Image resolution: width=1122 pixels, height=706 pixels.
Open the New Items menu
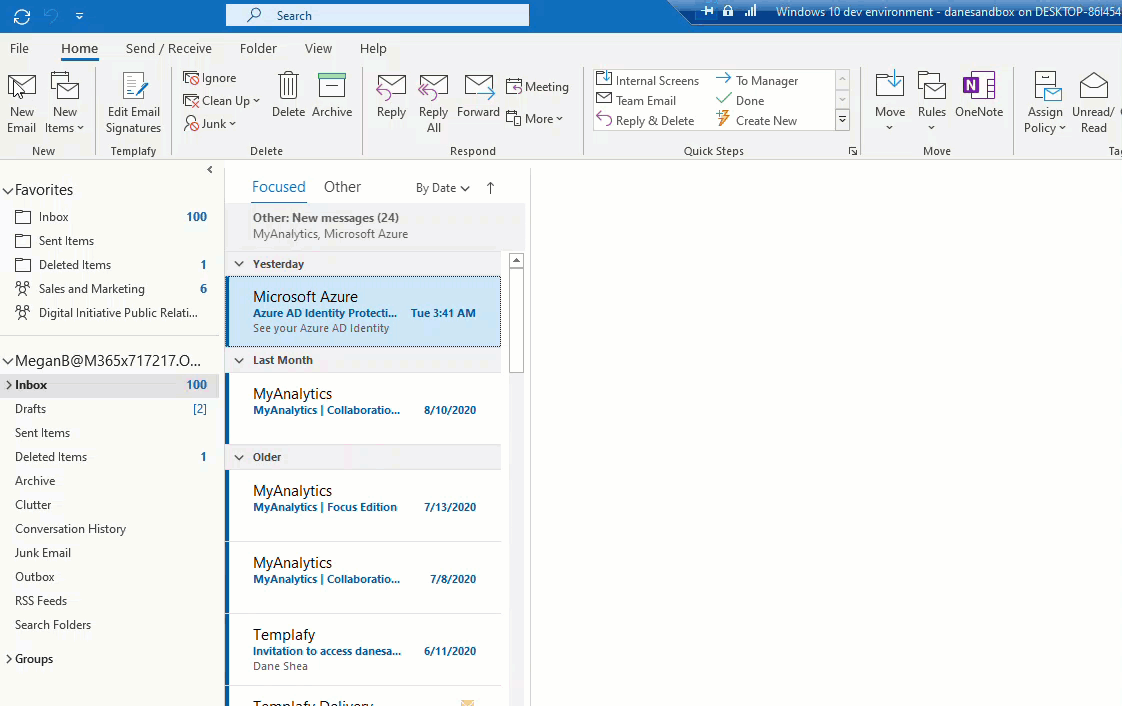click(x=64, y=103)
